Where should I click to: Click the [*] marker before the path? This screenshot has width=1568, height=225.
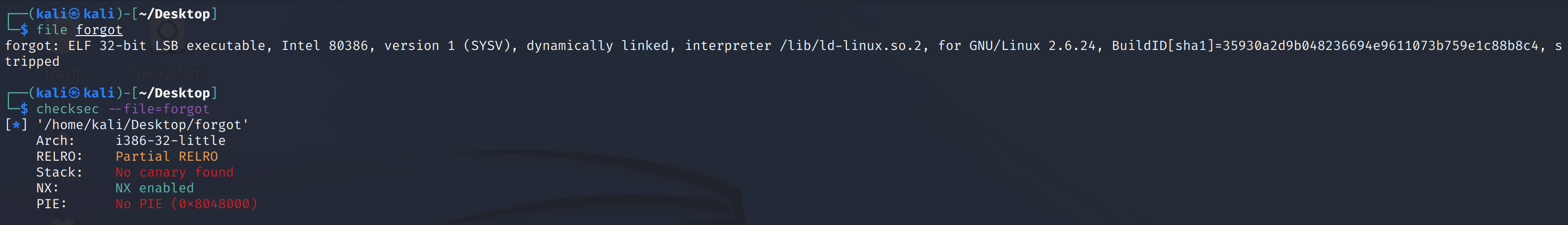16,125
